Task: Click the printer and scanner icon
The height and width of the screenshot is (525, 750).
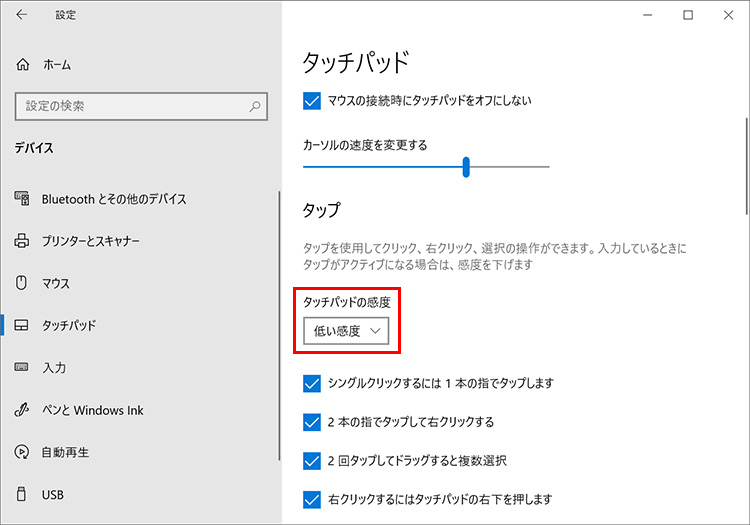Action: [x=23, y=241]
